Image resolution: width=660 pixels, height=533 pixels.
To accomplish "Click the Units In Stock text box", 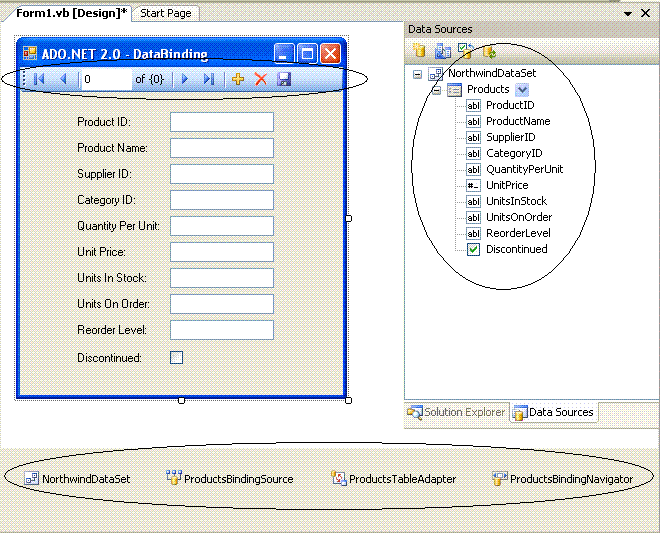I will pyautogui.click(x=222, y=278).
